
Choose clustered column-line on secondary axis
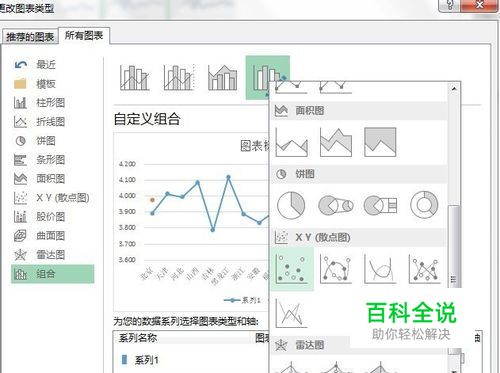[x=179, y=78]
